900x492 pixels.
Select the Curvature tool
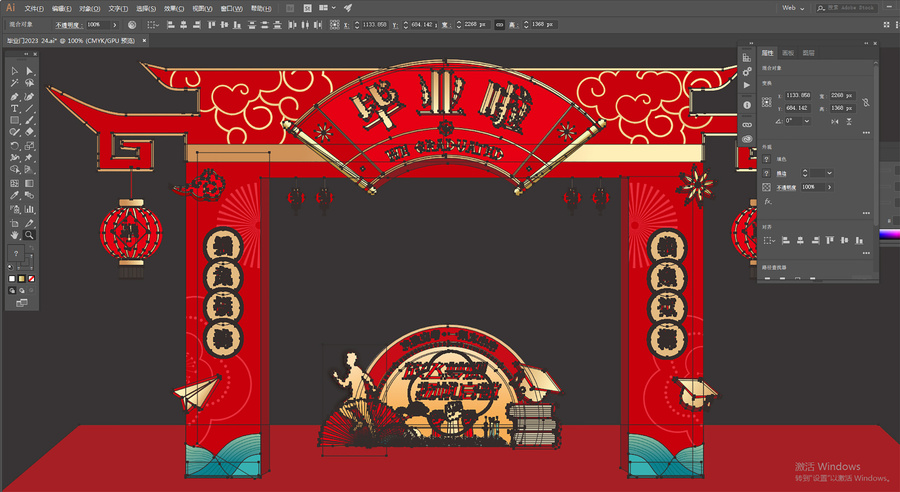point(29,96)
